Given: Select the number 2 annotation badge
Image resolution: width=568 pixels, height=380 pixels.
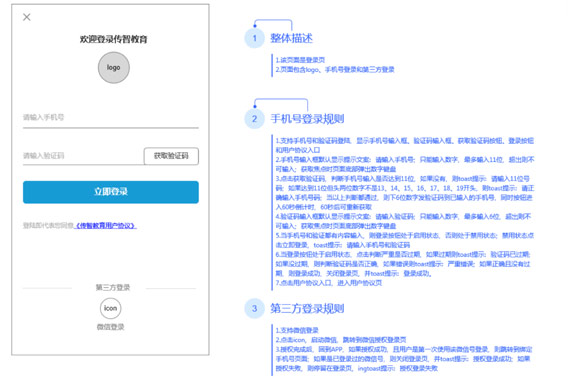Looking at the screenshot, I should pyautogui.click(x=255, y=118).
